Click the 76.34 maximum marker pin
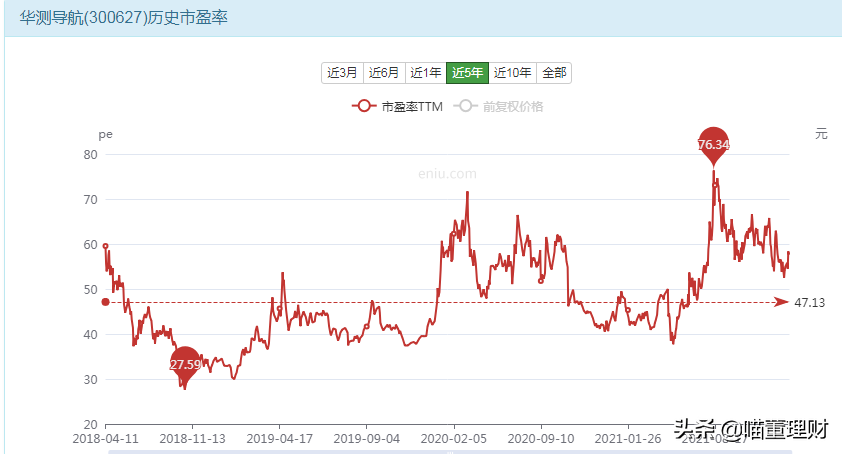The height and width of the screenshot is (454, 842). (714, 144)
